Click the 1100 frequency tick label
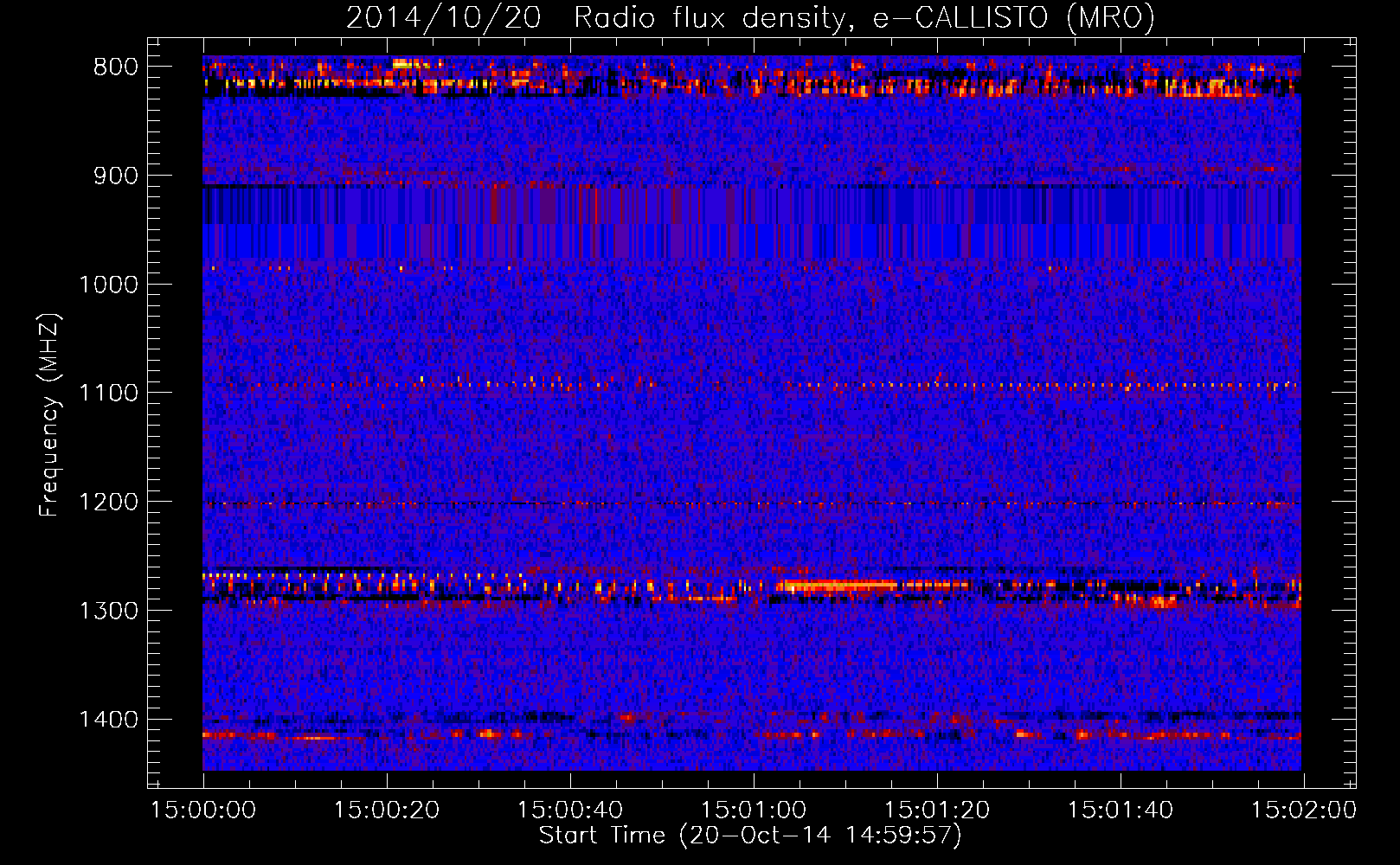The width and height of the screenshot is (1400, 865). coord(108,394)
